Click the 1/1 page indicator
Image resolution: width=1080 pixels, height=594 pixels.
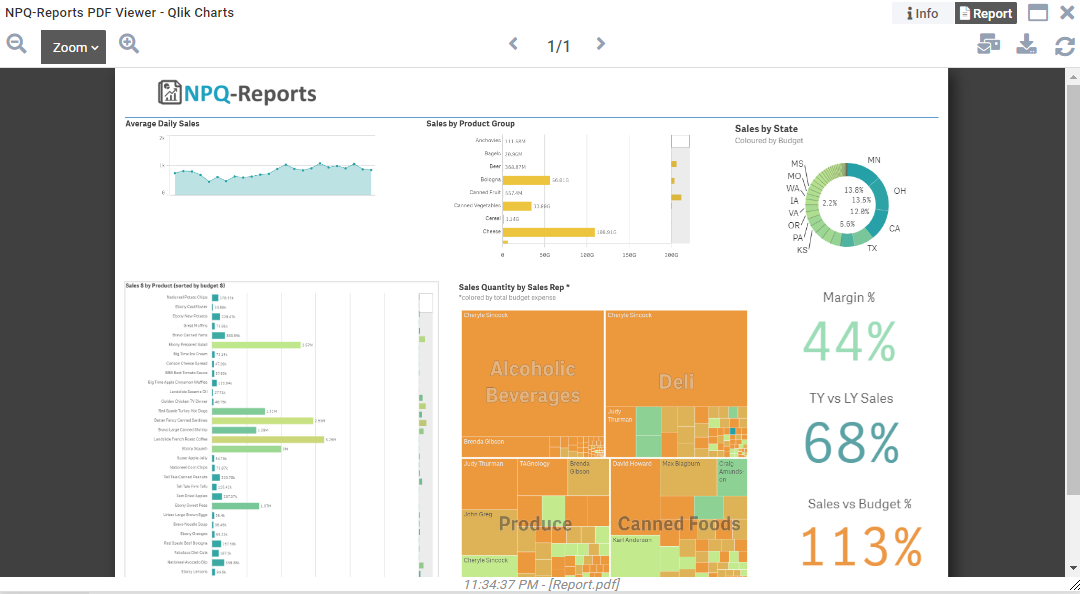[559, 46]
